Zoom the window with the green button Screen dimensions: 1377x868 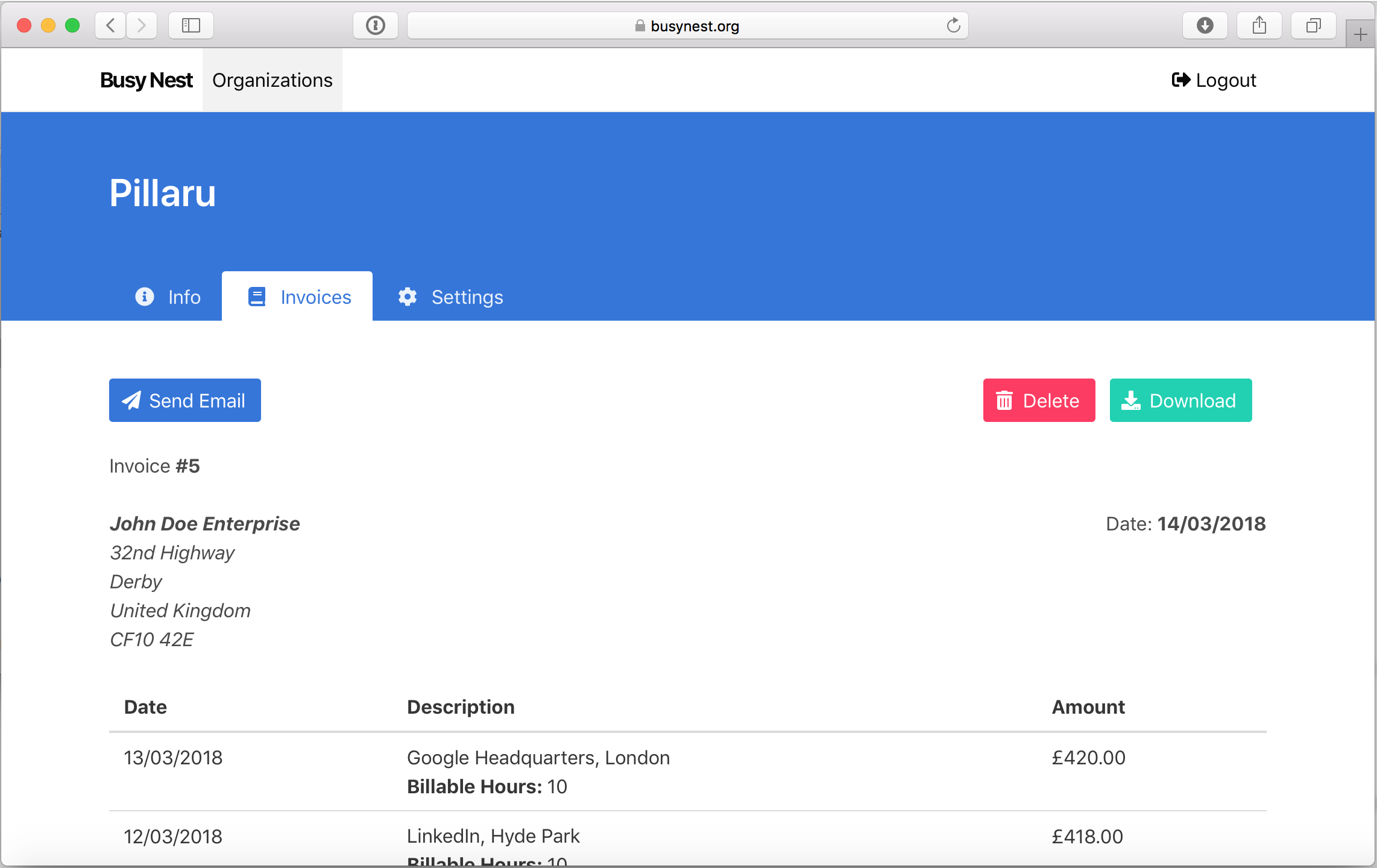pos(72,25)
